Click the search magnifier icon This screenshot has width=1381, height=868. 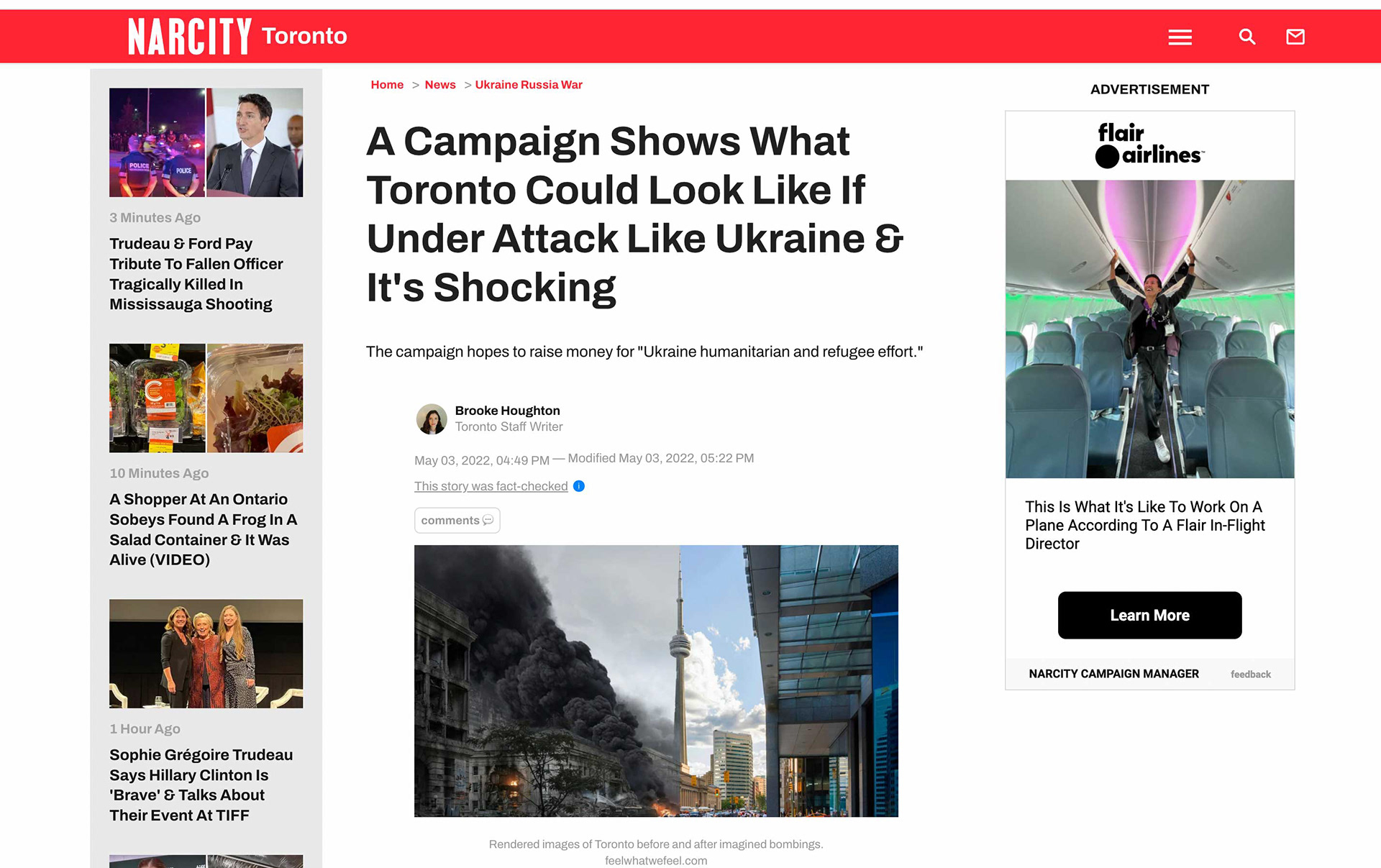(x=1247, y=37)
